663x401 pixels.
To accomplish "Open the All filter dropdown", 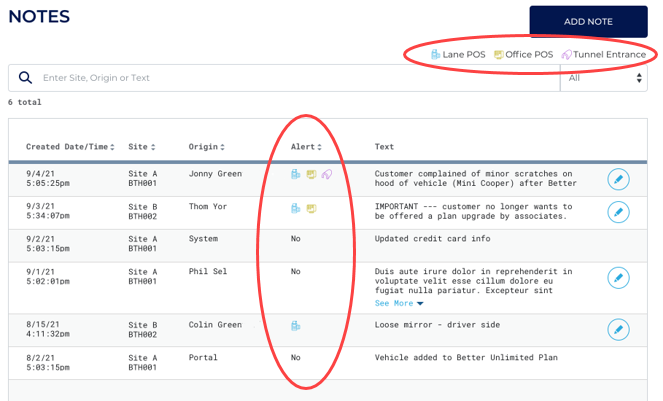I will (604, 78).
